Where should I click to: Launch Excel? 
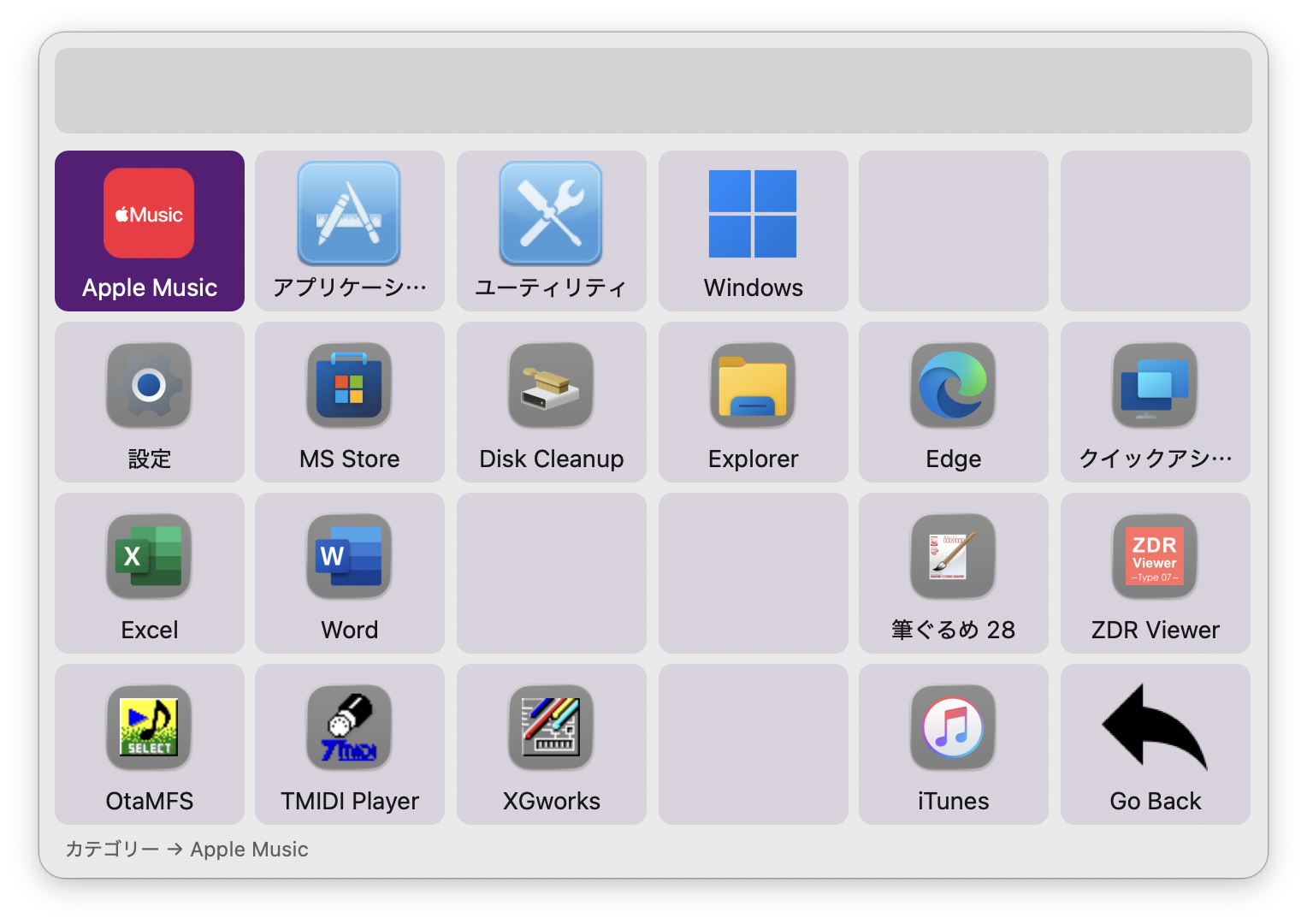150,573
